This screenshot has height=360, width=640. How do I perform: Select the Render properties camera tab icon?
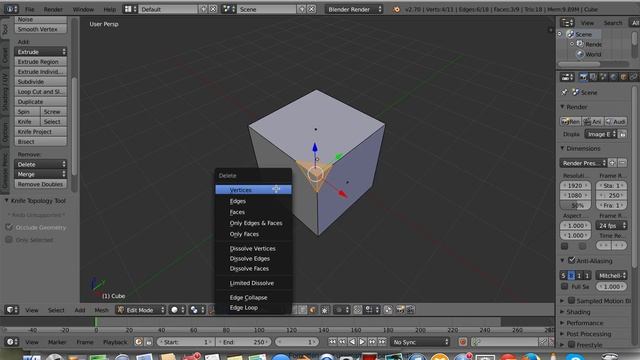coord(583,76)
